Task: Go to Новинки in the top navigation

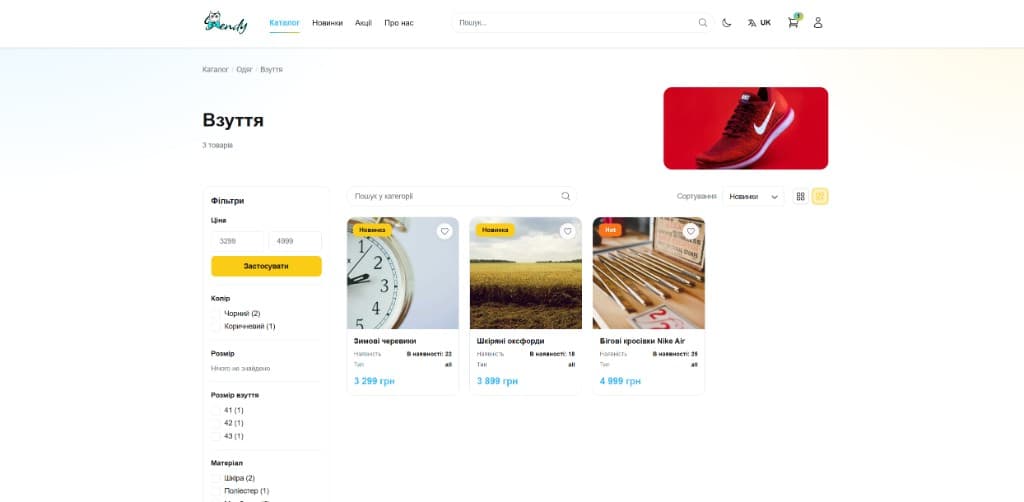Action: [x=327, y=23]
